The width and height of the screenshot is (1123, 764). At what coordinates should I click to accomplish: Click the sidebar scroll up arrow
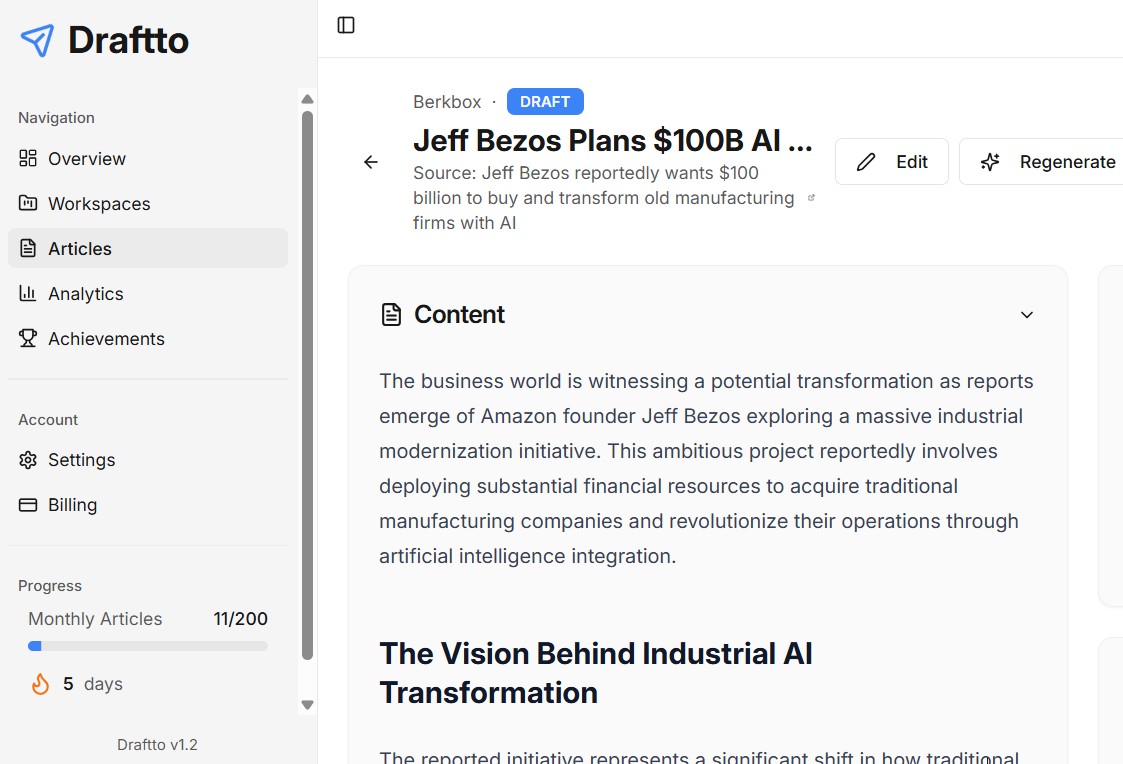[307, 99]
